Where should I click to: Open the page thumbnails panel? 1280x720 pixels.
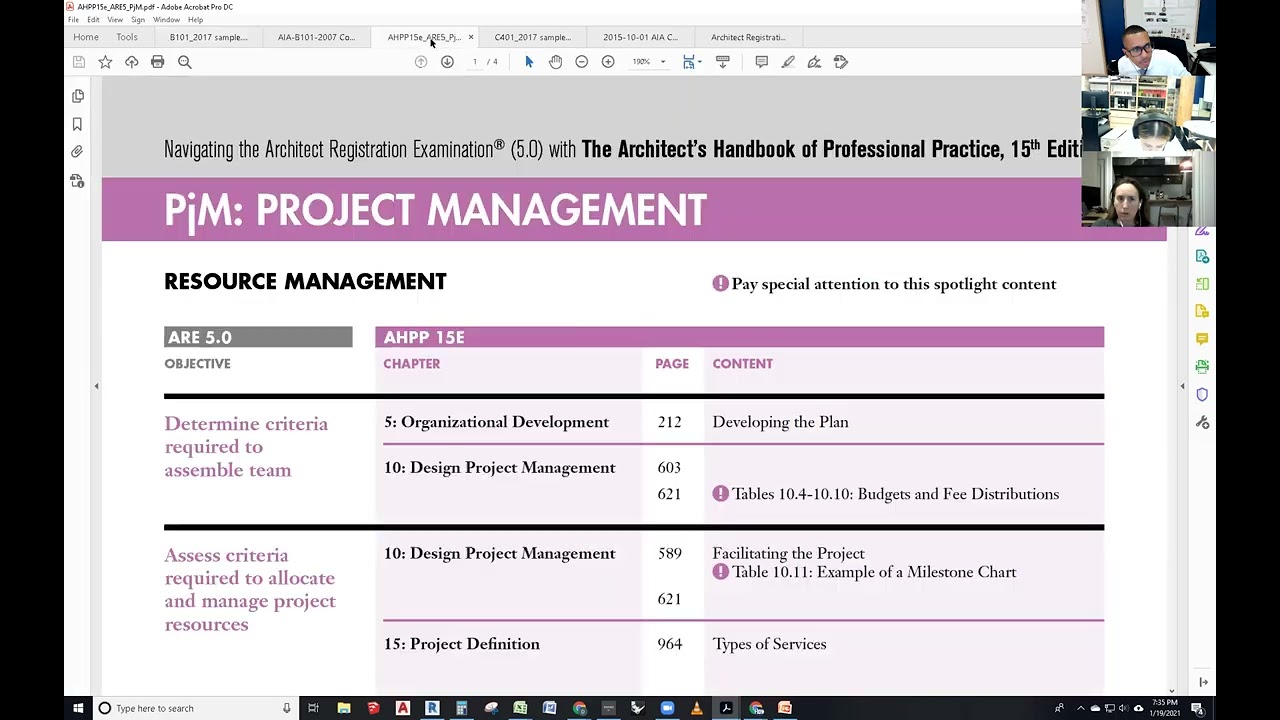pyautogui.click(x=78, y=96)
